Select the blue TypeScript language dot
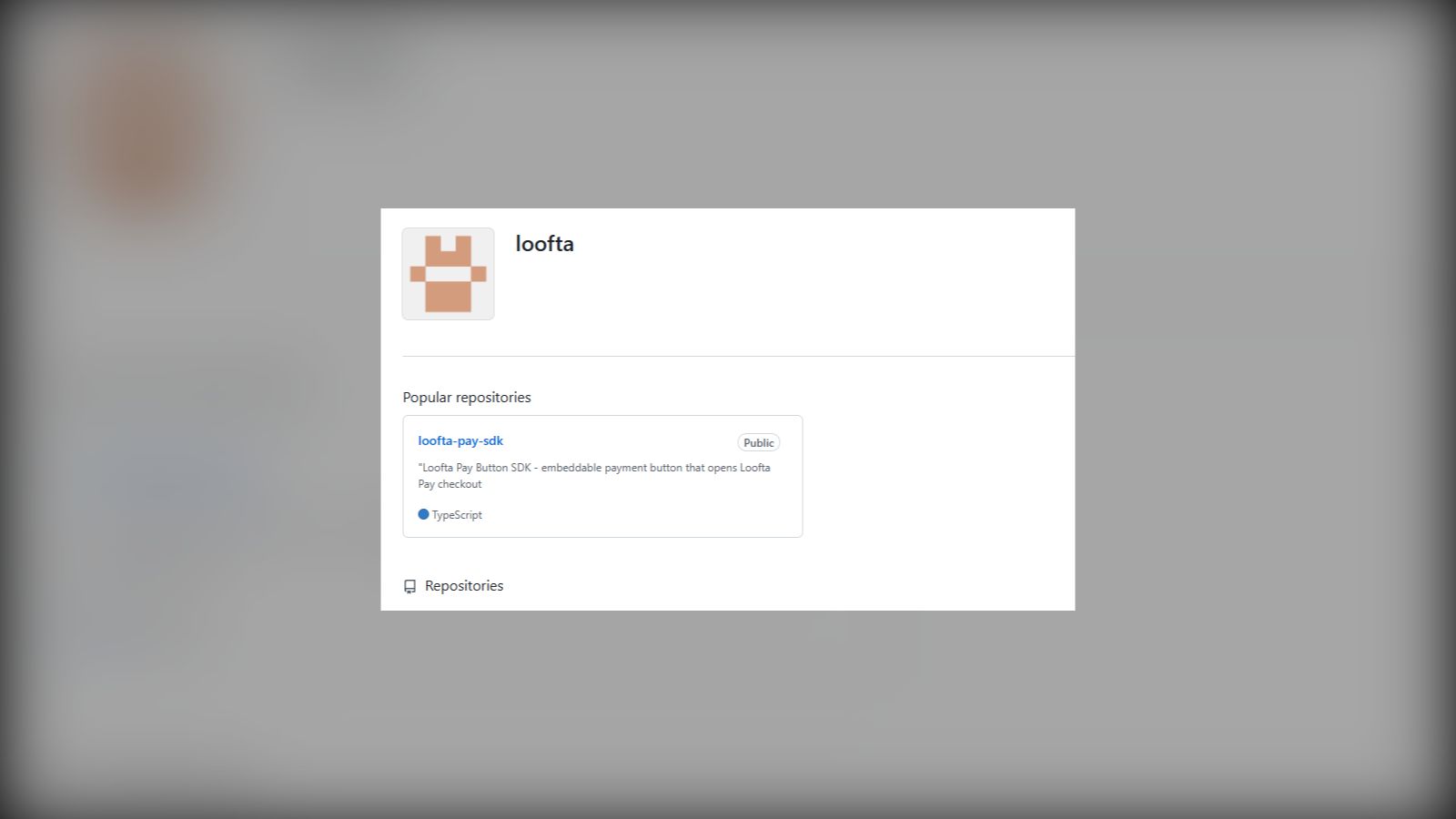Screen dimensions: 1456x819 [423, 514]
